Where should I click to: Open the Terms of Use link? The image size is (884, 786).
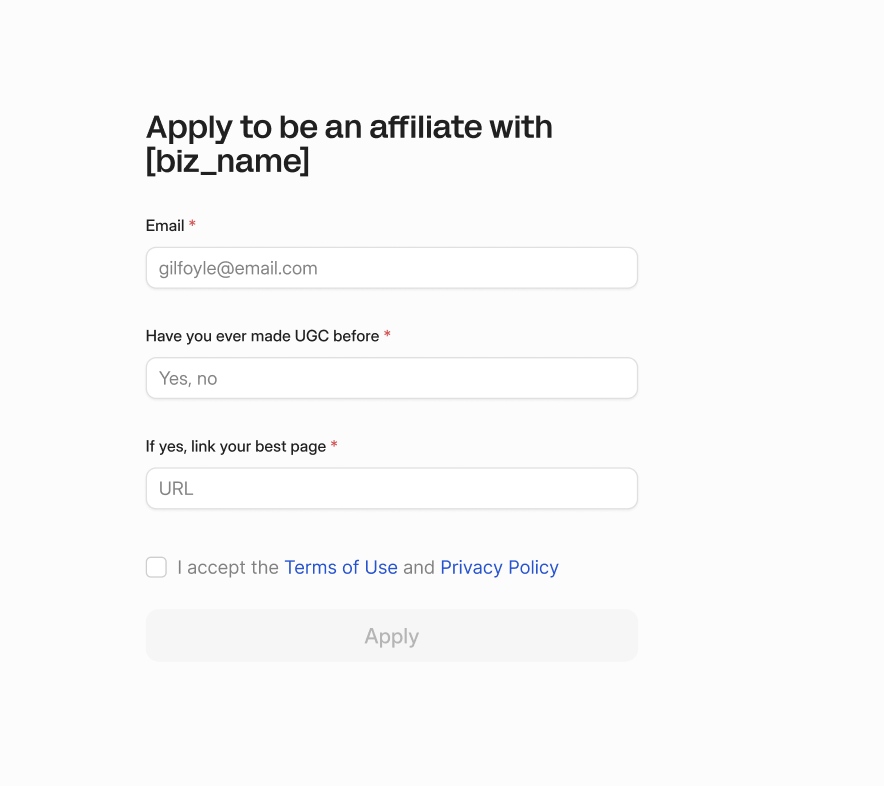click(341, 567)
